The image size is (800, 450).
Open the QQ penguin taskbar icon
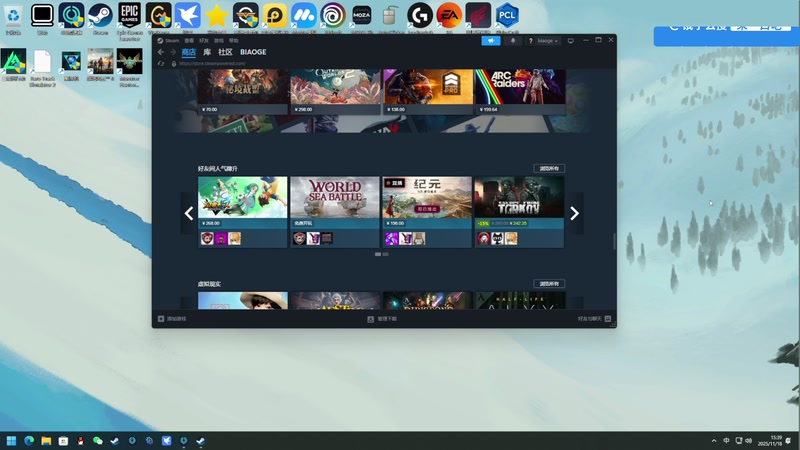tap(81, 441)
